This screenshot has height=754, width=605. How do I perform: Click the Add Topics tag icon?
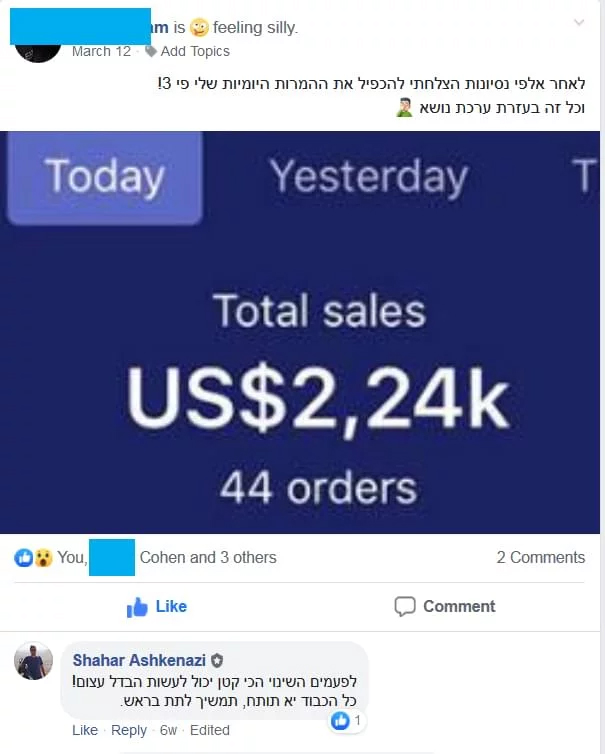click(151, 51)
